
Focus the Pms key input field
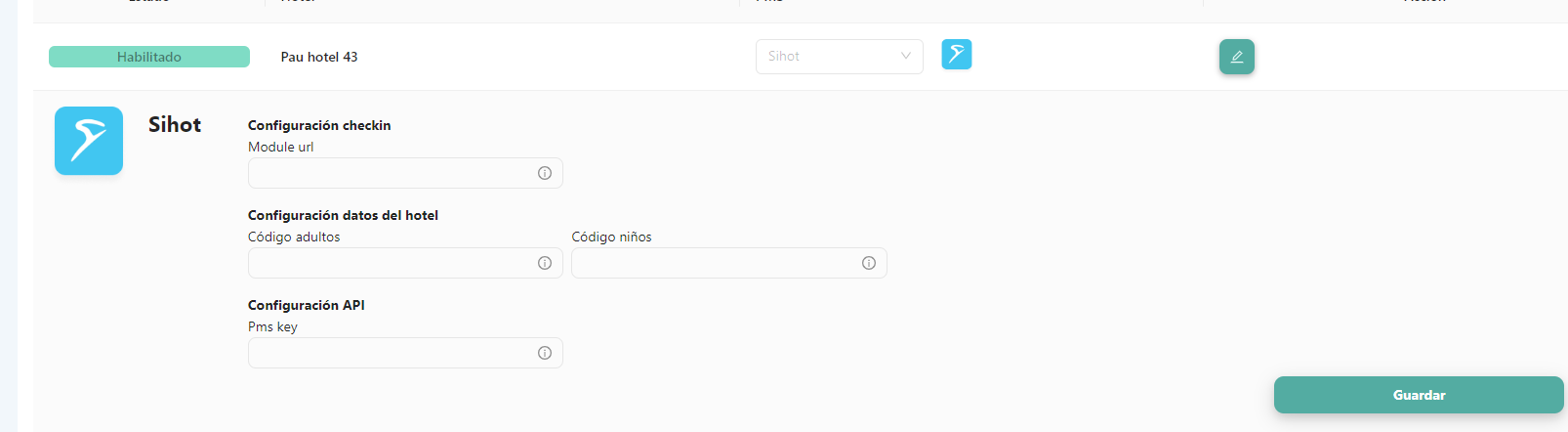click(405, 353)
